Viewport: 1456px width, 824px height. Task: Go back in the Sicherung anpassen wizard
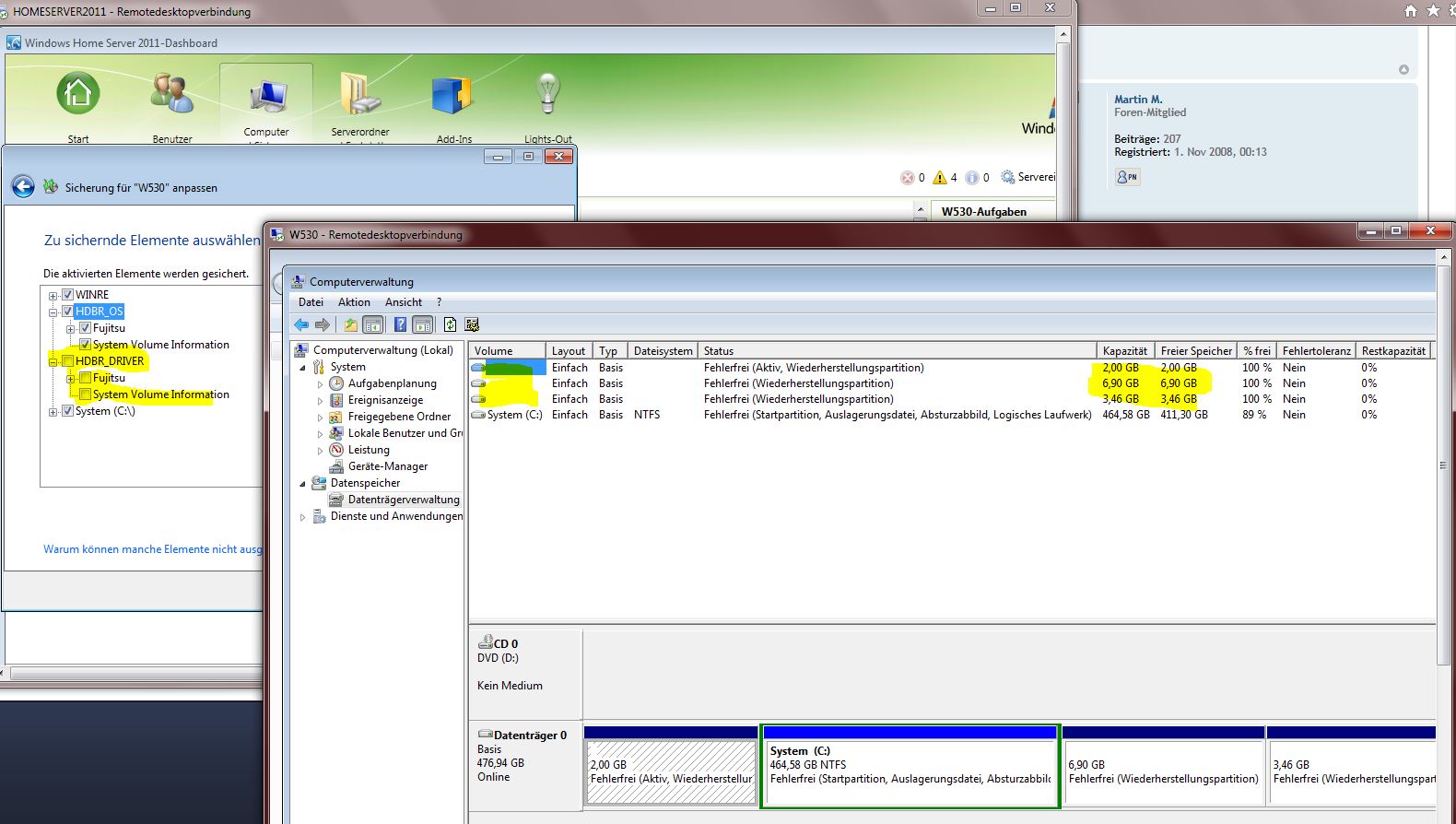23,187
